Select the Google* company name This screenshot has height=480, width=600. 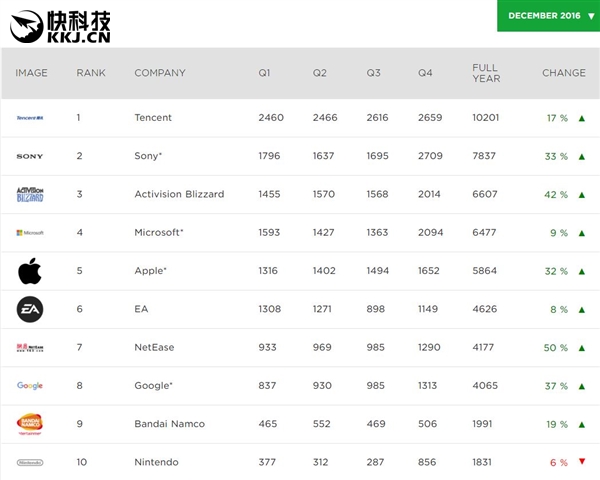point(153,385)
